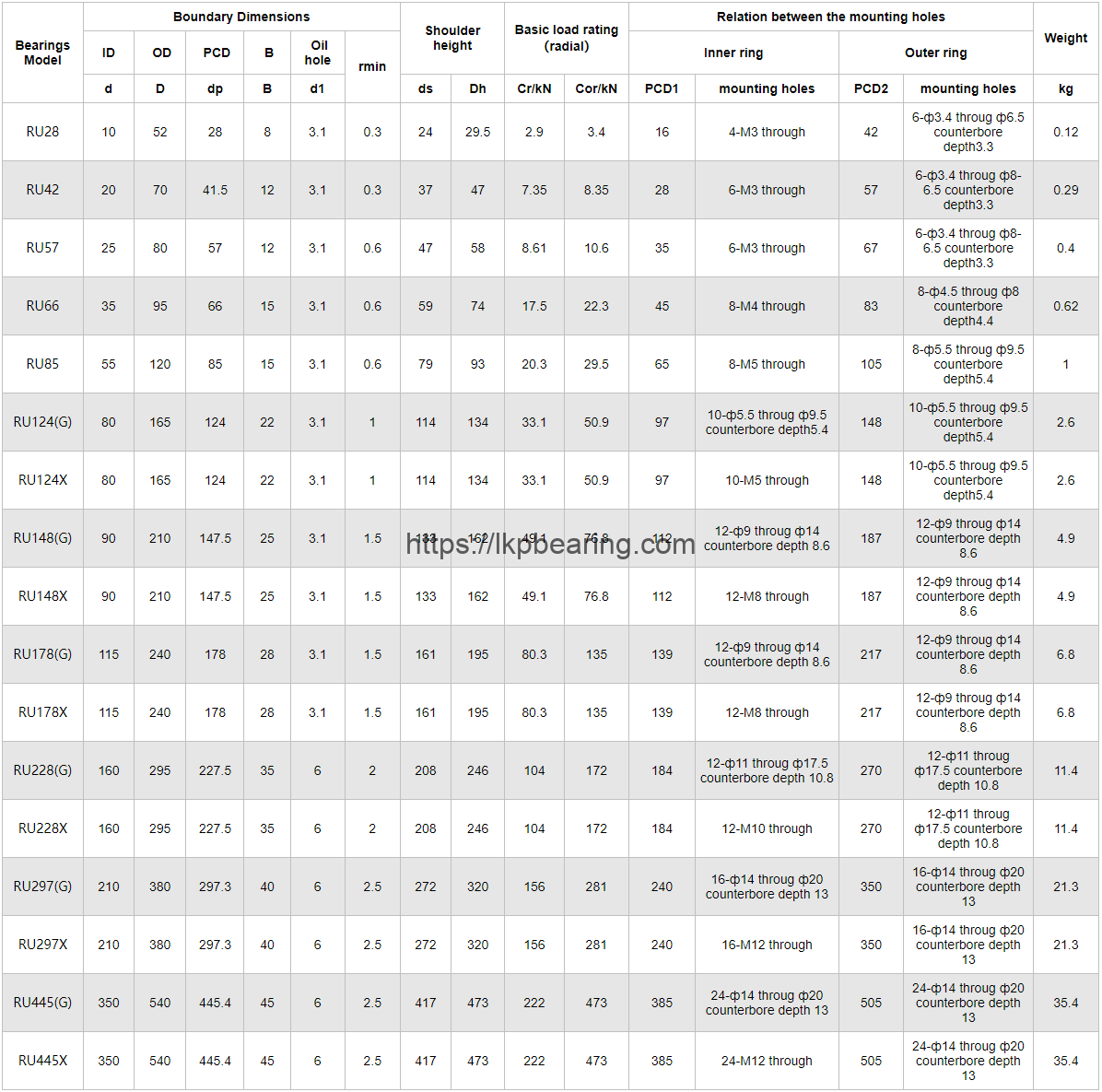Screen dimensions: 1102x1092
Task: Select the 12-M10 through mounting holes cell
Action: click(x=767, y=828)
